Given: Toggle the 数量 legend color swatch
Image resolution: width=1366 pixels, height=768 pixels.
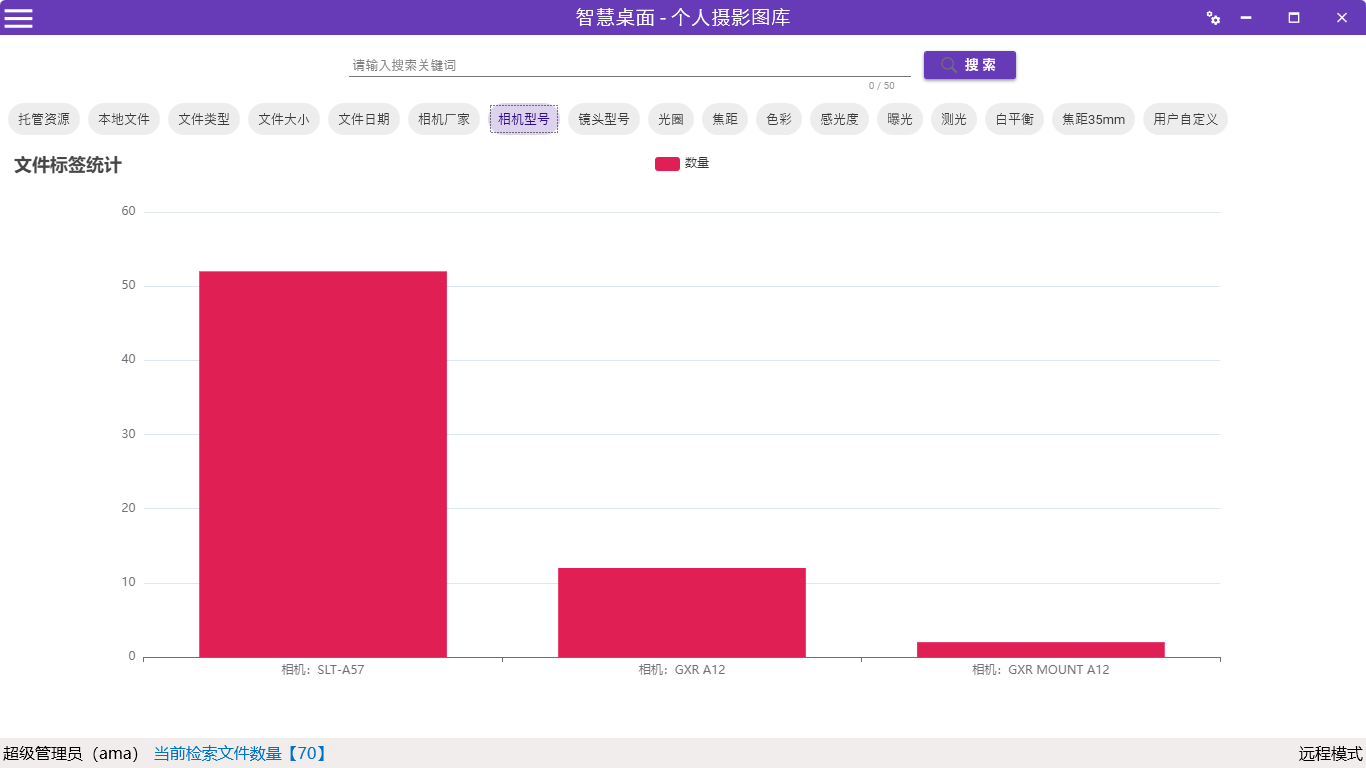Looking at the screenshot, I should click(x=667, y=164).
